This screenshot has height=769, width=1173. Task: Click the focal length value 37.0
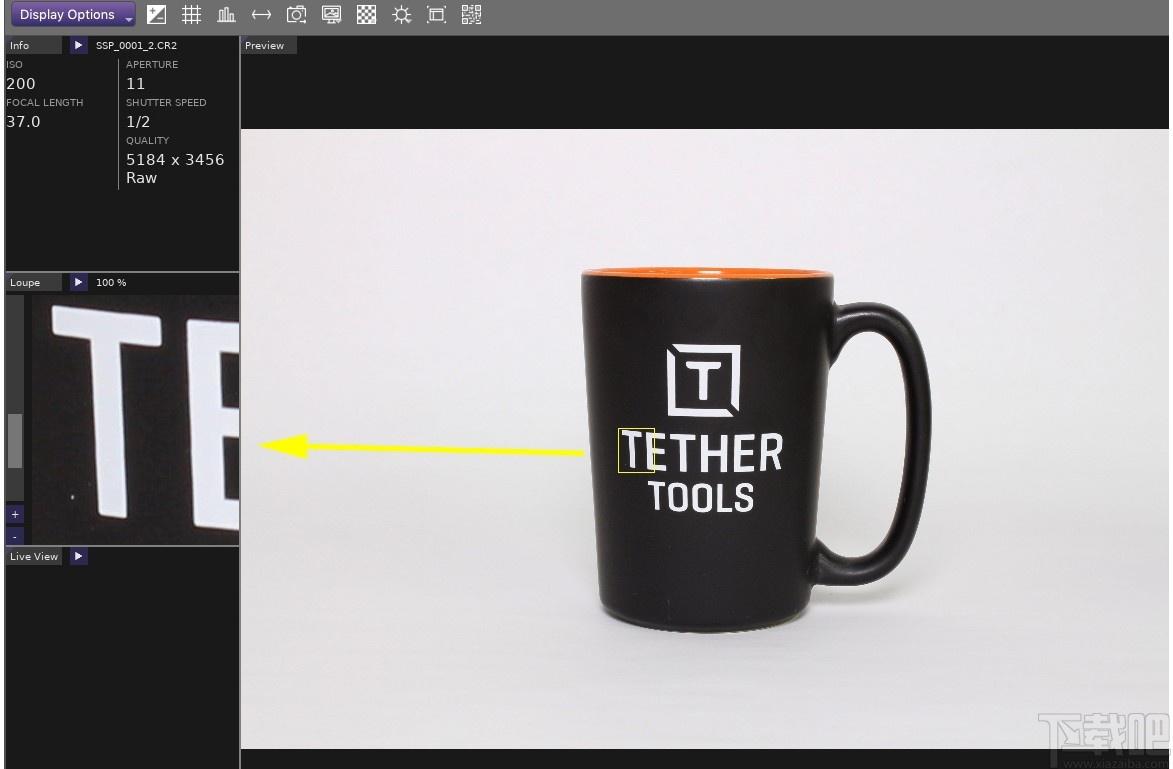[x=23, y=121]
